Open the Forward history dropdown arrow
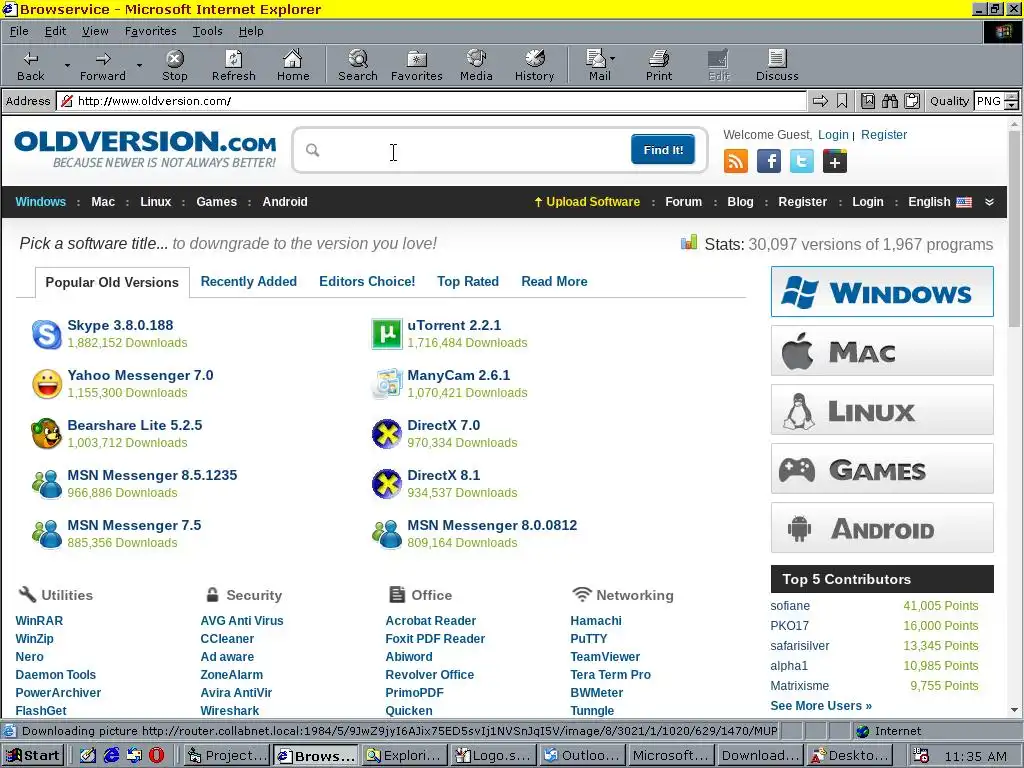 pos(139,65)
